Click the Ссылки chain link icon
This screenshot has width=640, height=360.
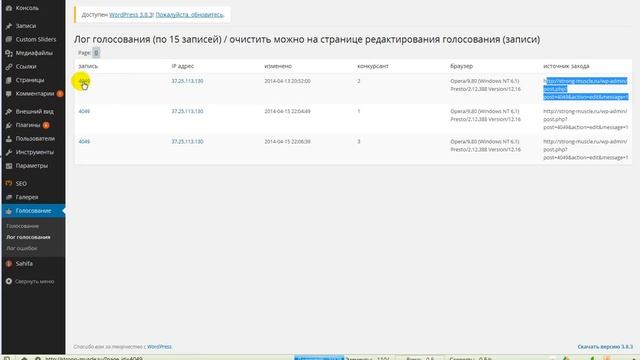pyautogui.click(x=9, y=67)
